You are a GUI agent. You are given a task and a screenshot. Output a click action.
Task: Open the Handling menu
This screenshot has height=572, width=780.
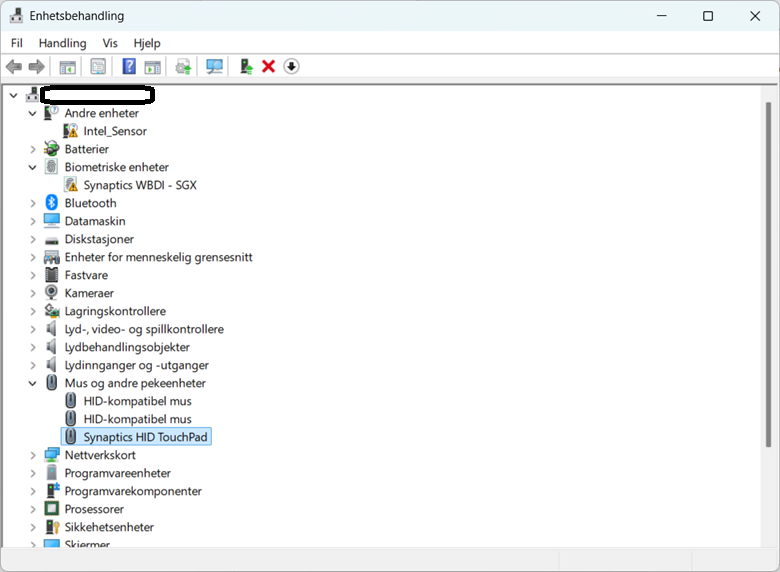point(63,43)
